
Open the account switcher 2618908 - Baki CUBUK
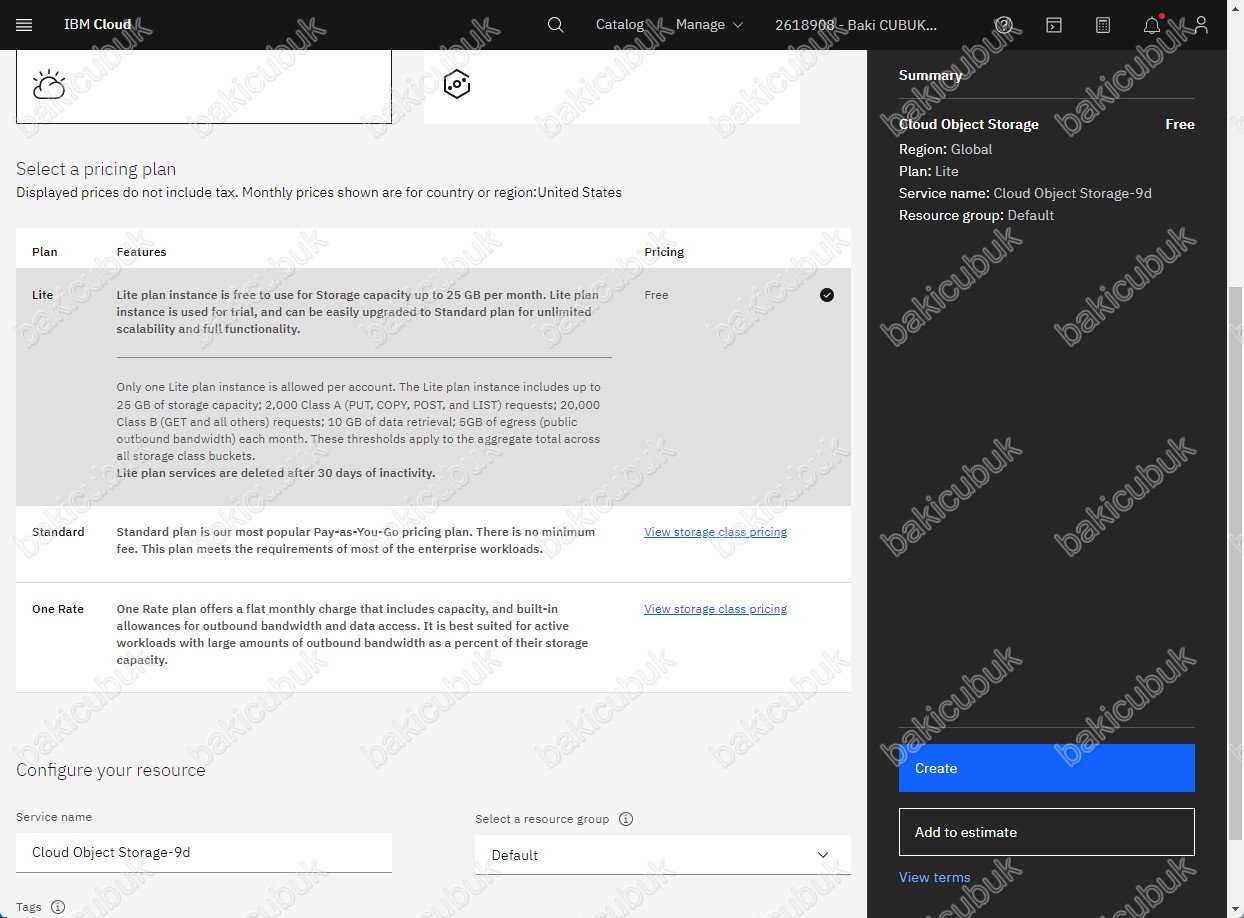click(x=856, y=25)
